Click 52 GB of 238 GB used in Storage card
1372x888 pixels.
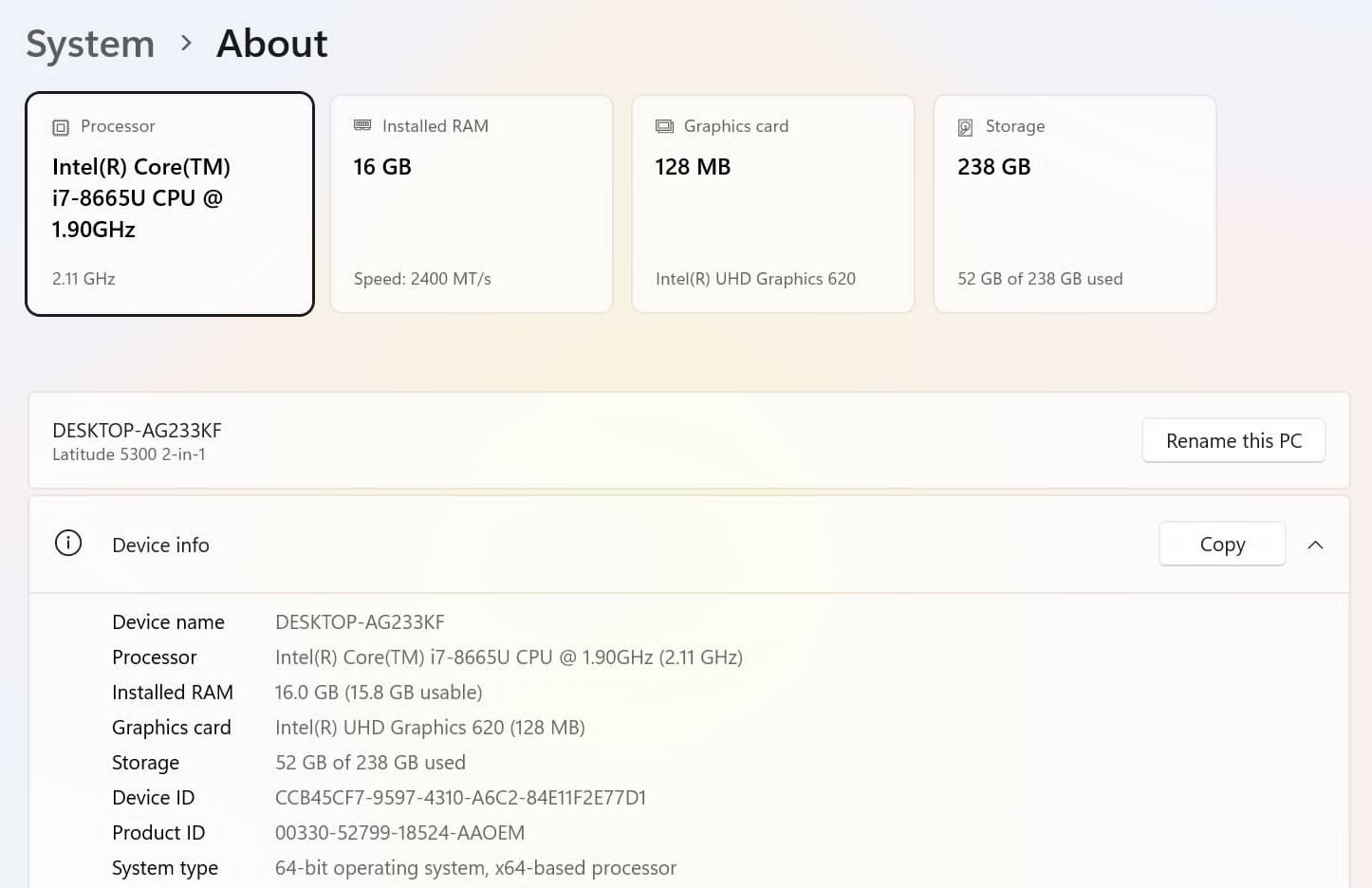pyautogui.click(x=1040, y=279)
